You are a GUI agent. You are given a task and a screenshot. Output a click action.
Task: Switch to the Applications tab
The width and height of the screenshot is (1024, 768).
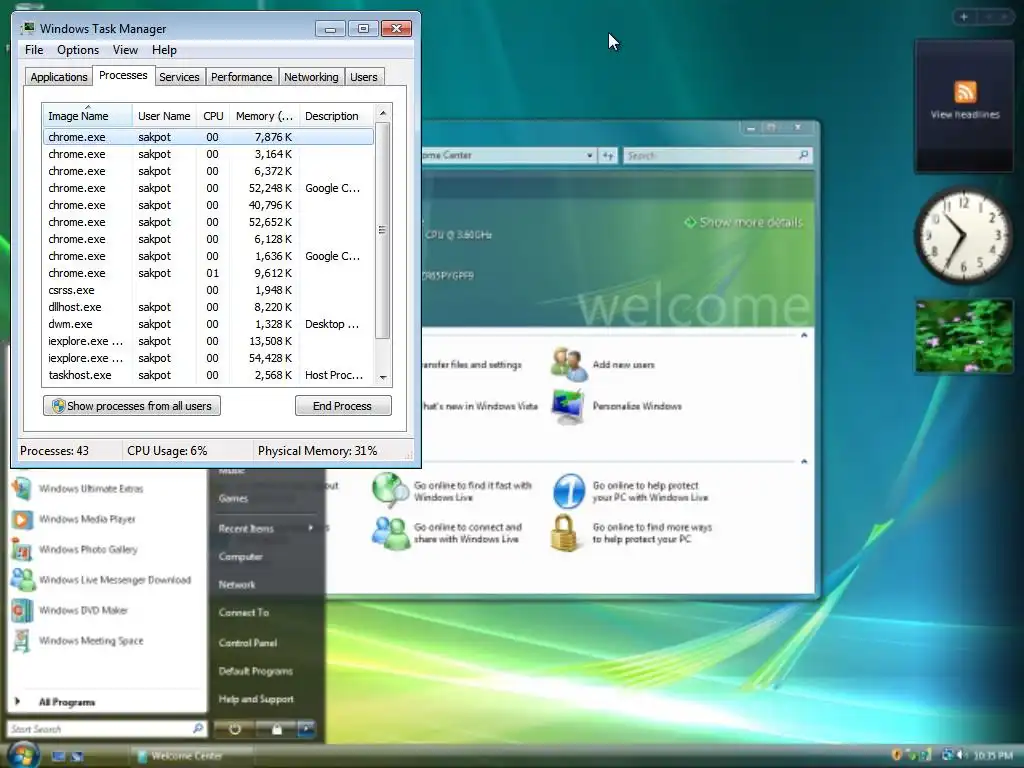click(x=59, y=77)
